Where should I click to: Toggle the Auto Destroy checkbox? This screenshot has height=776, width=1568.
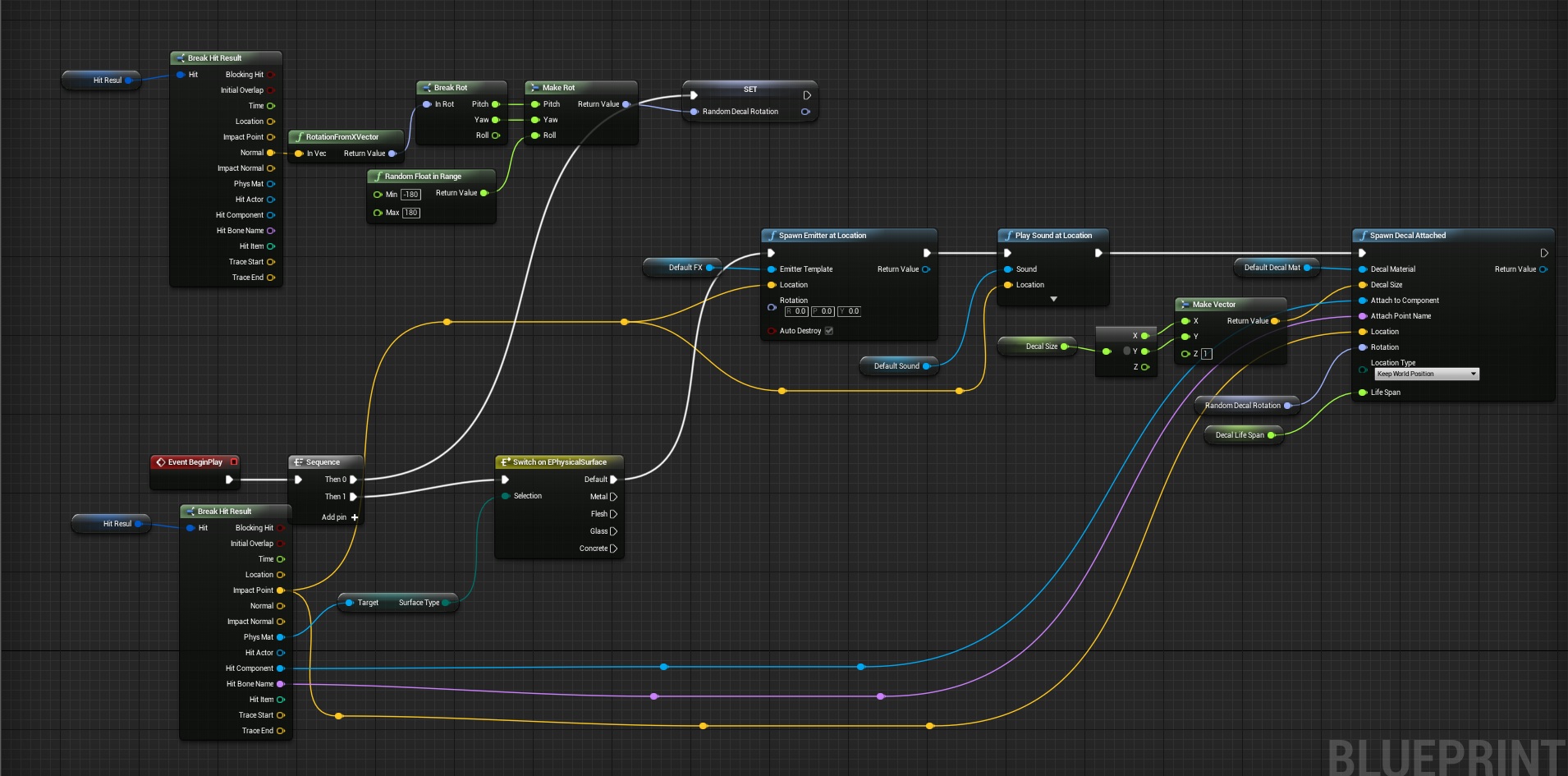pyautogui.click(x=828, y=331)
